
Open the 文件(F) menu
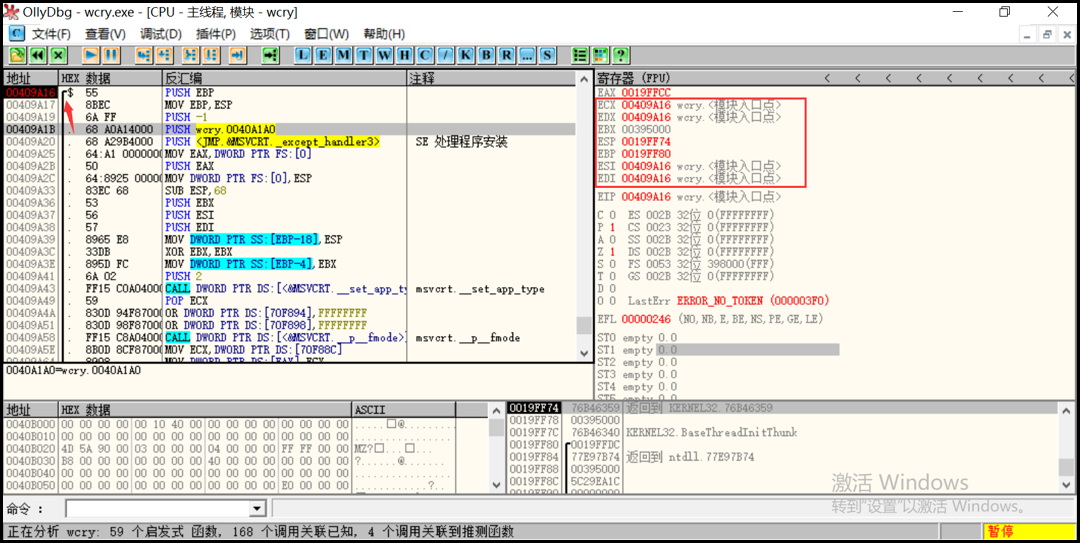52,34
